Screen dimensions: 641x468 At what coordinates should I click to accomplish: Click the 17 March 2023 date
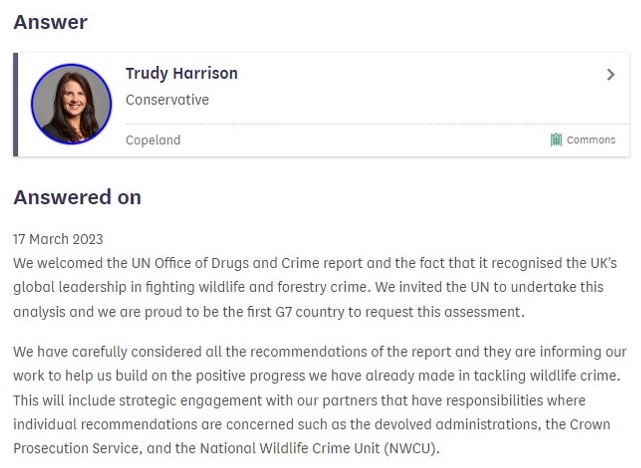(x=58, y=239)
